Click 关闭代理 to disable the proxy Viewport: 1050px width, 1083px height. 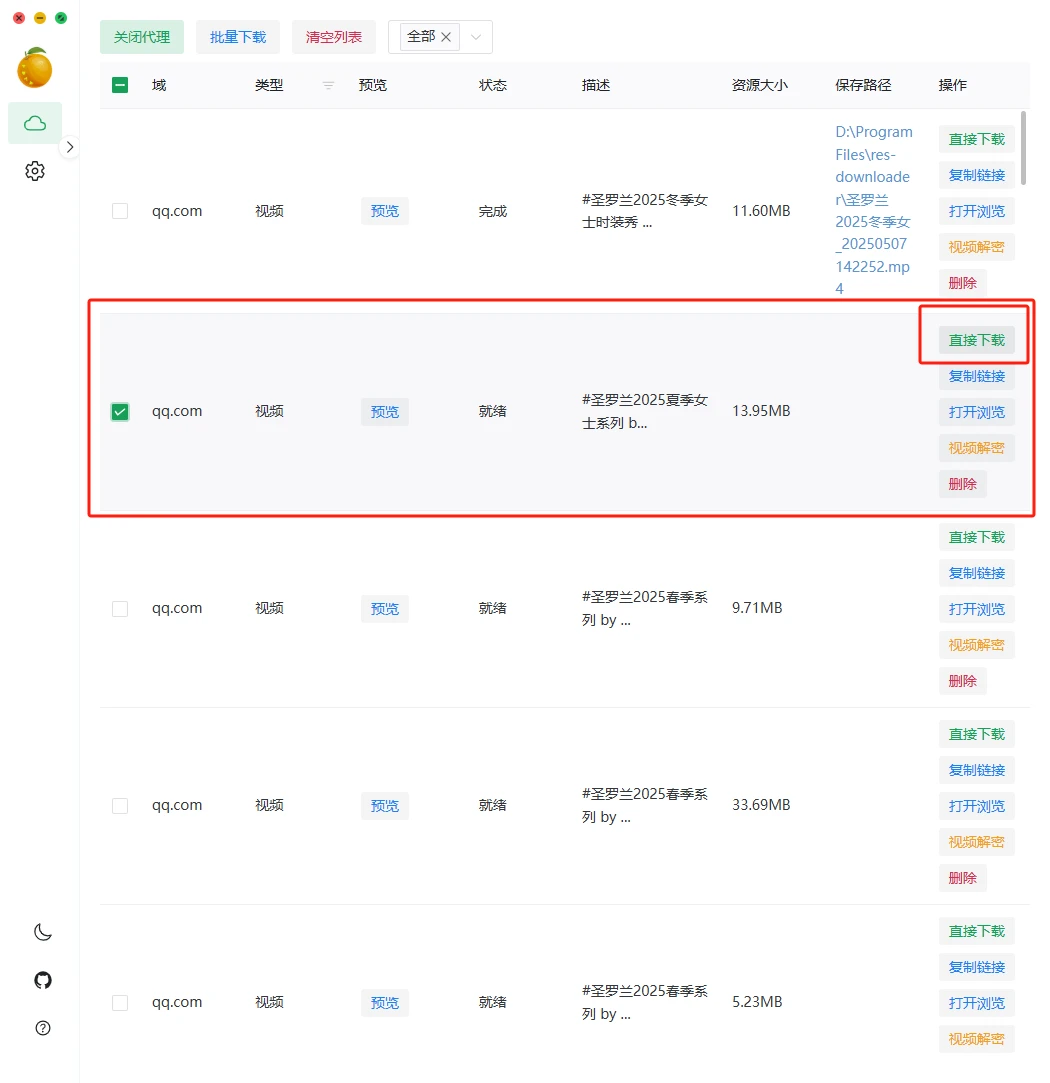pyautogui.click(x=141, y=36)
